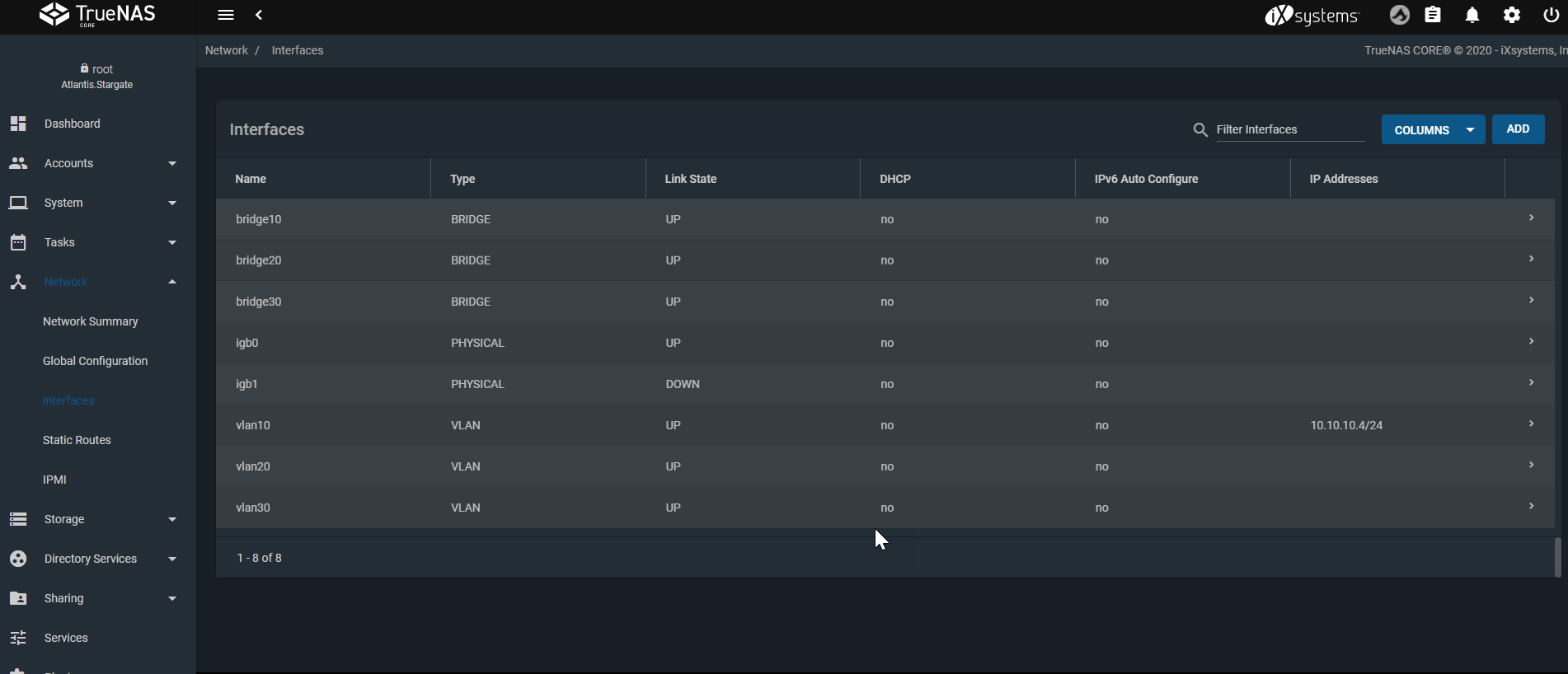This screenshot has width=1568, height=674.
Task: Open the COLUMNS dropdown
Action: coord(1433,130)
